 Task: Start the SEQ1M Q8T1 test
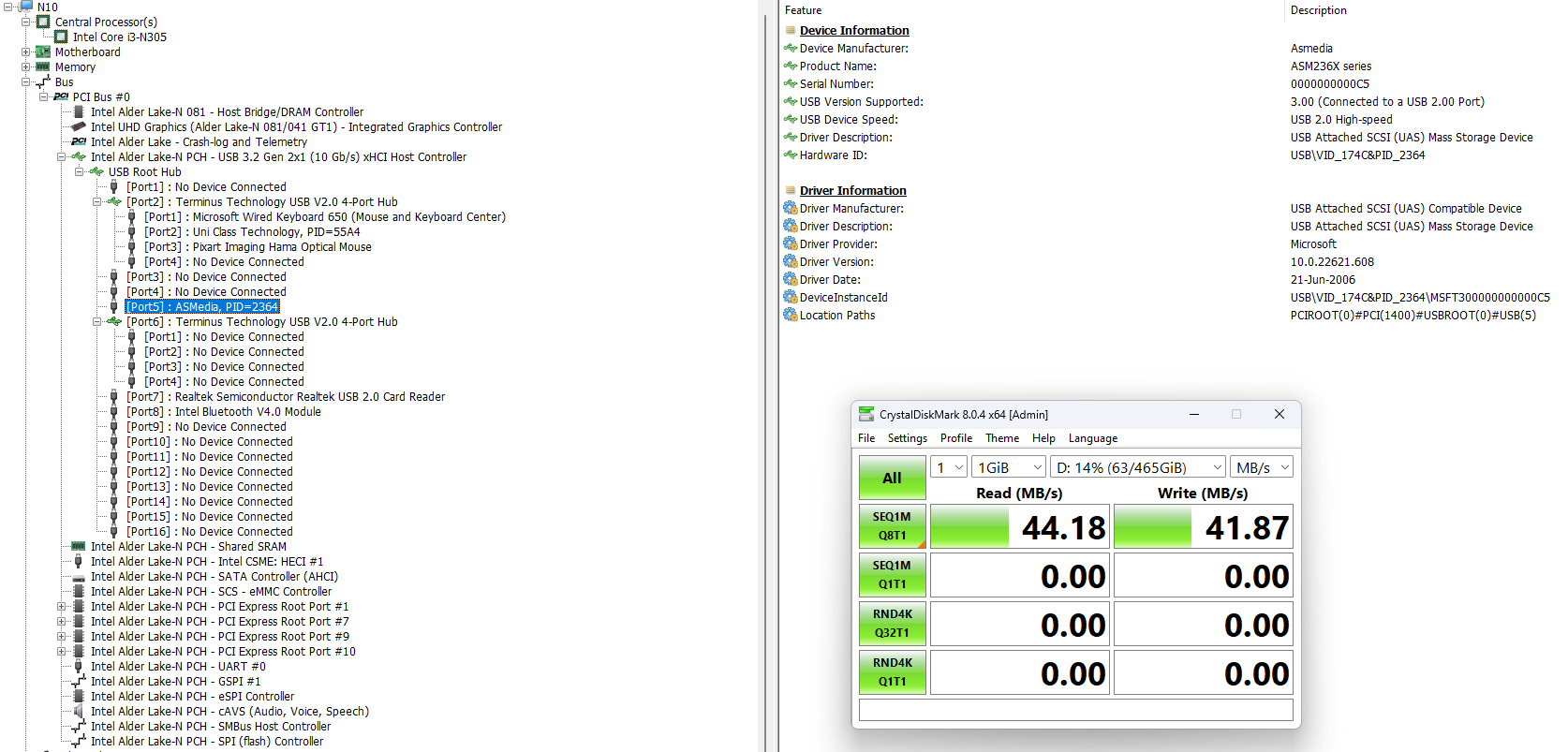tap(893, 526)
